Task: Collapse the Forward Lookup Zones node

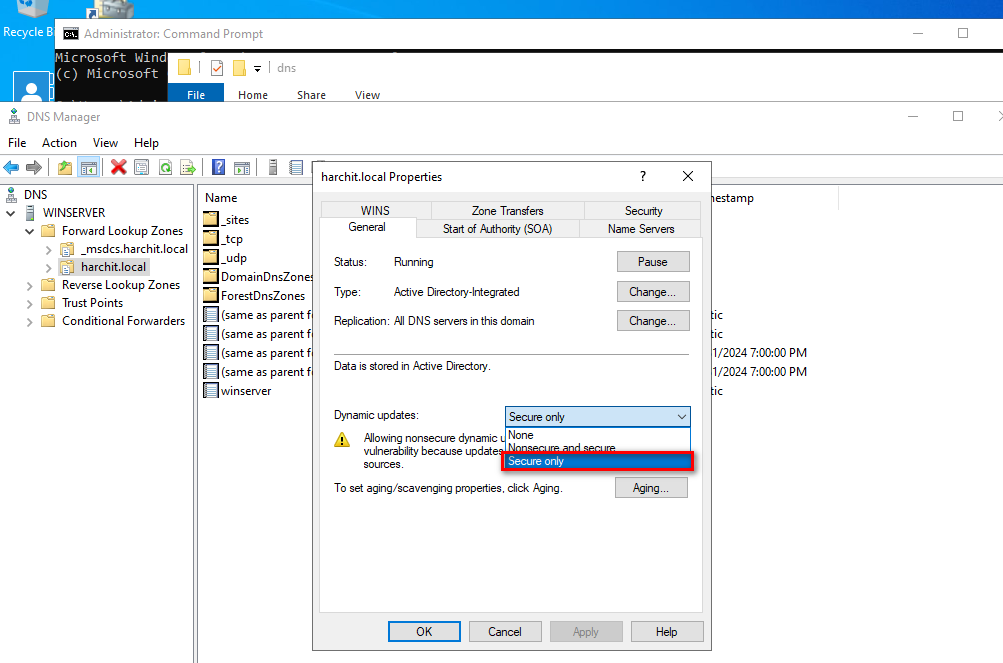Action: pos(30,231)
